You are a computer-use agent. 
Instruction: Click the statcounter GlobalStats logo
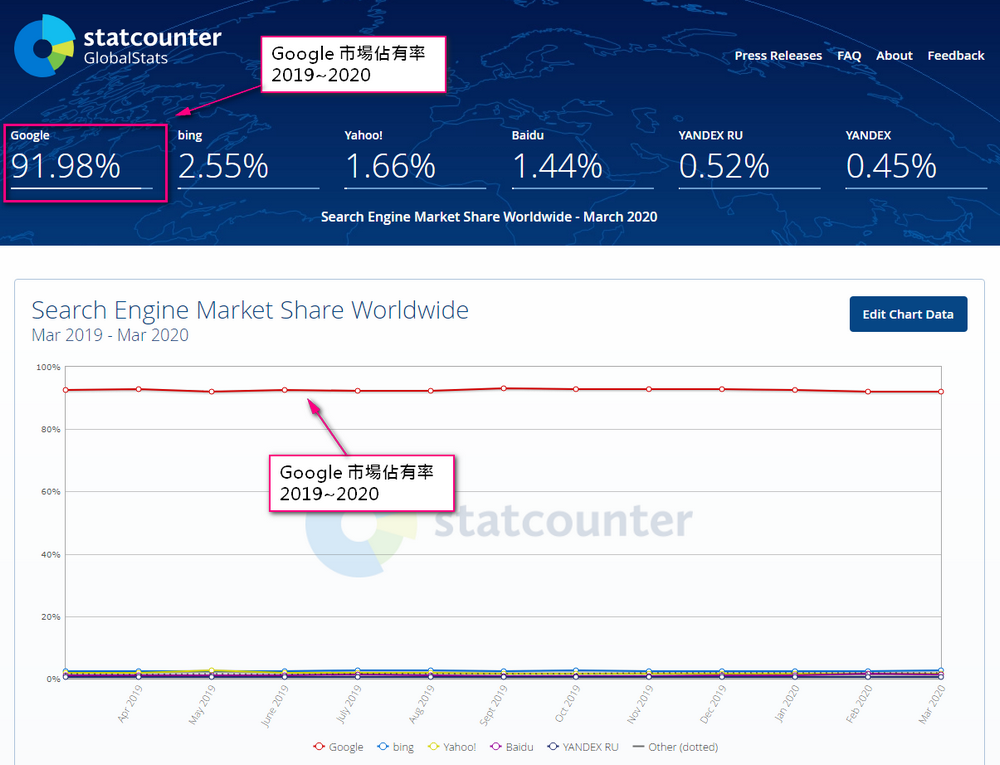117,46
